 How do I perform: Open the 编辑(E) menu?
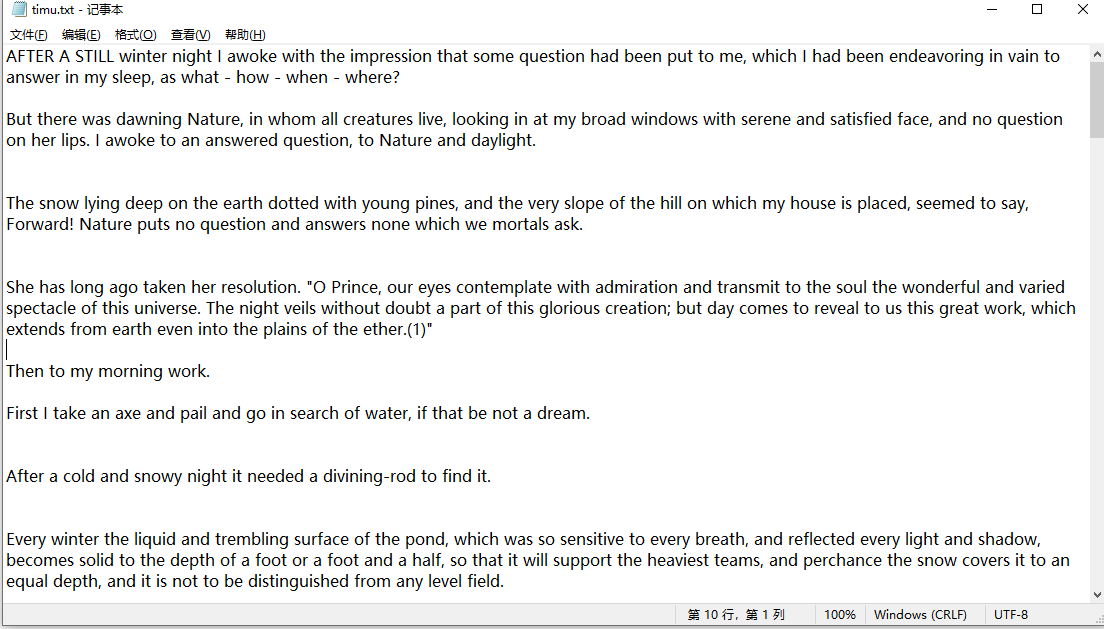pos(81,35)
